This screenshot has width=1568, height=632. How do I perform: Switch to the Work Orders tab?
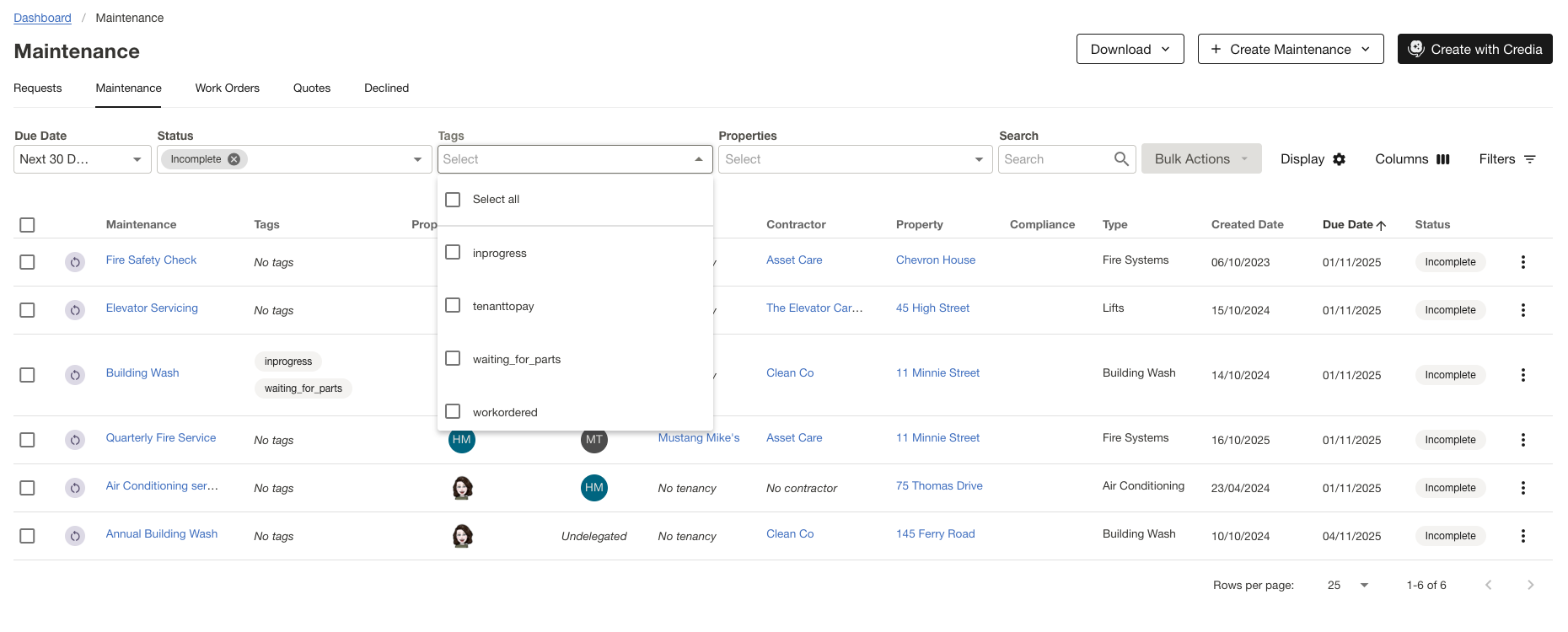(x=227, y=88)
